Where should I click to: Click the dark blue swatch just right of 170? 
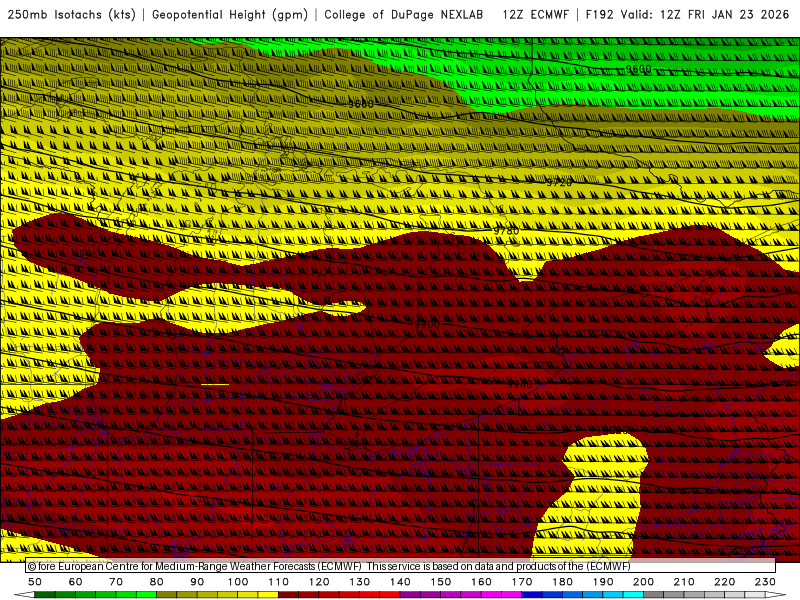[532, 595]
